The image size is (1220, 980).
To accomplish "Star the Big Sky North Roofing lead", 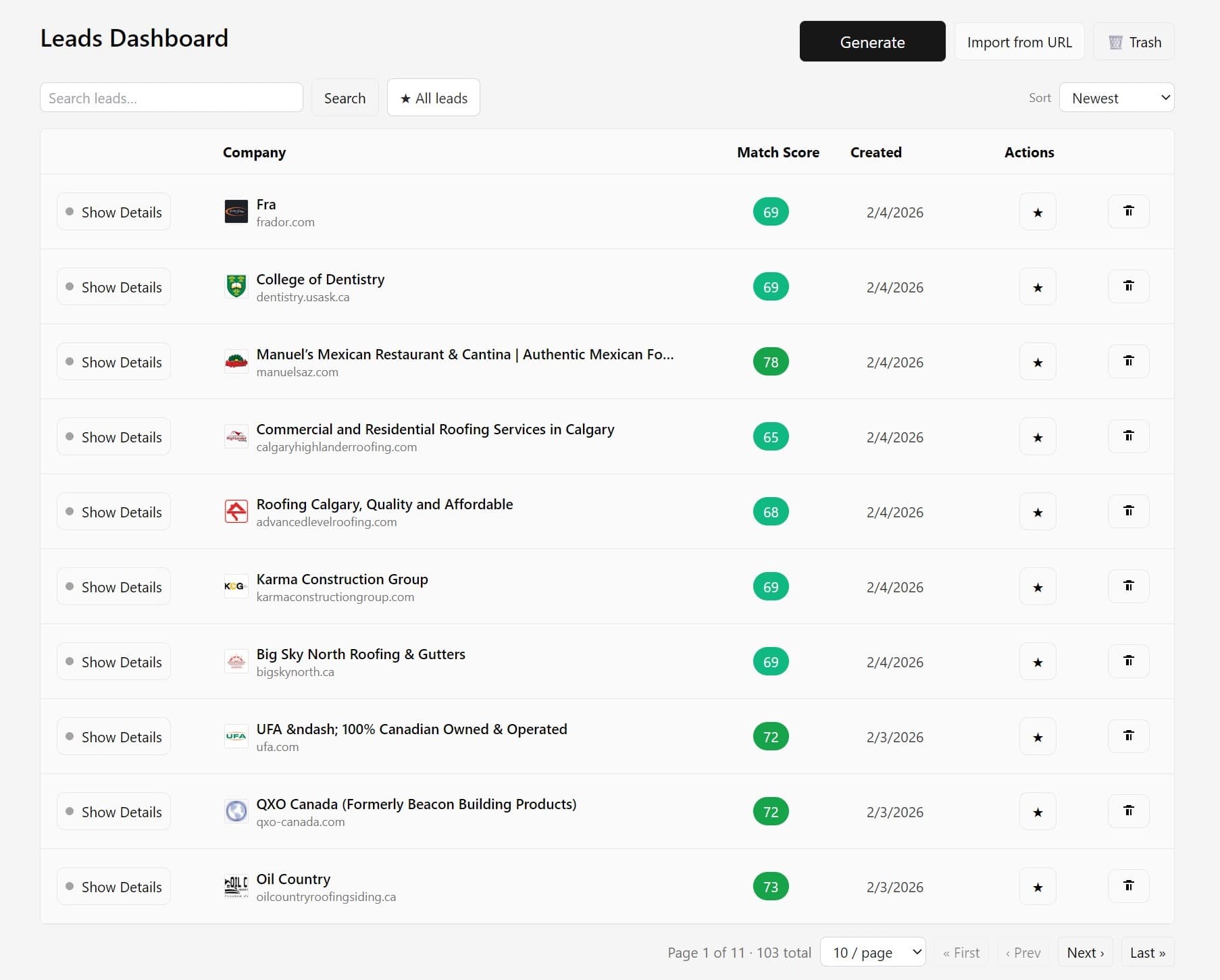I will 1038,661.
